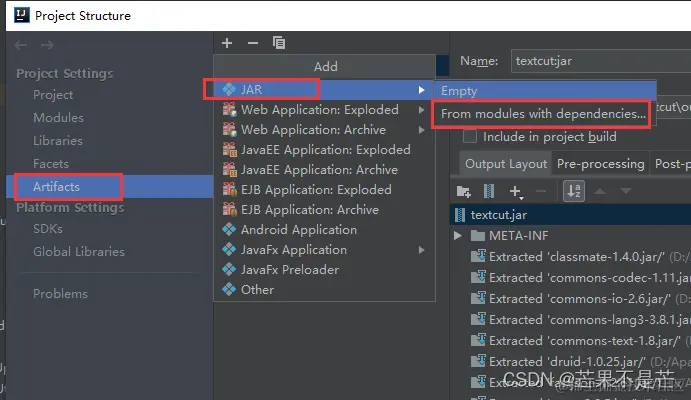Select EJB Application: Archive entry
This screenshot has width=691, height=400.
tap(324, 210)
